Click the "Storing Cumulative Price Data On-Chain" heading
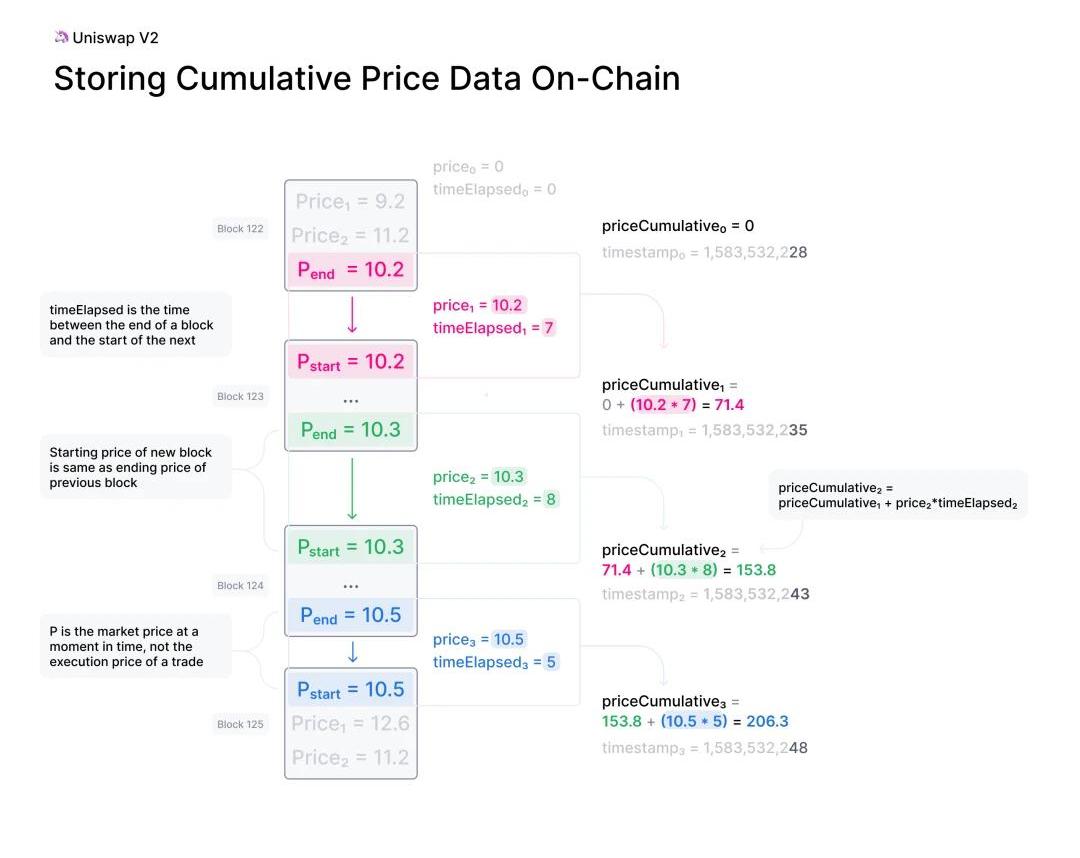1080x858 pixels. coord(367,79)
